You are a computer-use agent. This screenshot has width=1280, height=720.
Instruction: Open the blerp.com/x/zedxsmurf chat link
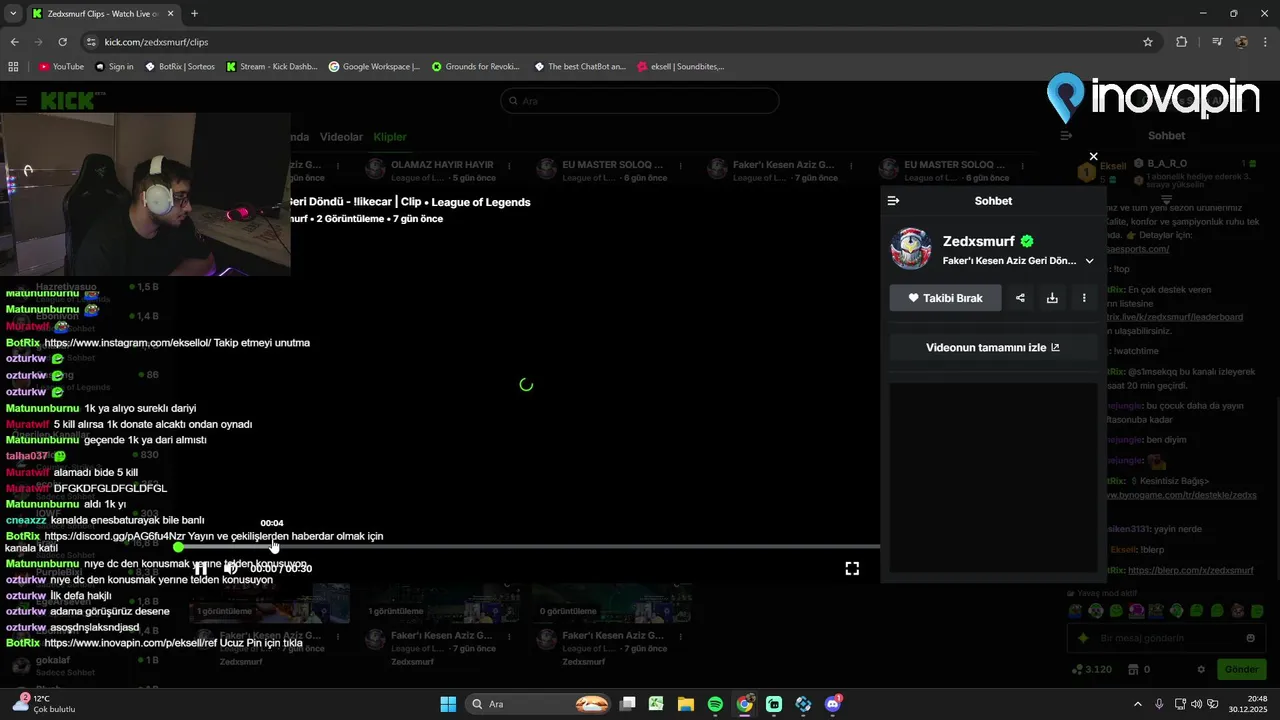[1191, 570]
